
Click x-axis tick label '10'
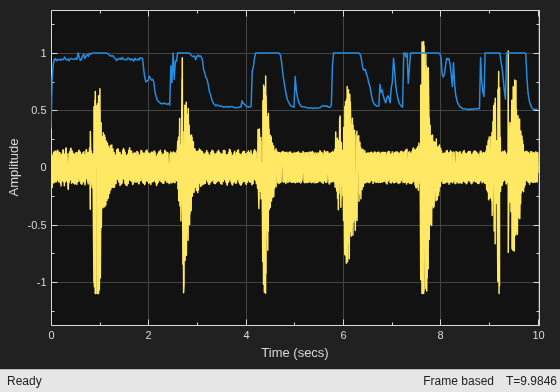[538, 335]
